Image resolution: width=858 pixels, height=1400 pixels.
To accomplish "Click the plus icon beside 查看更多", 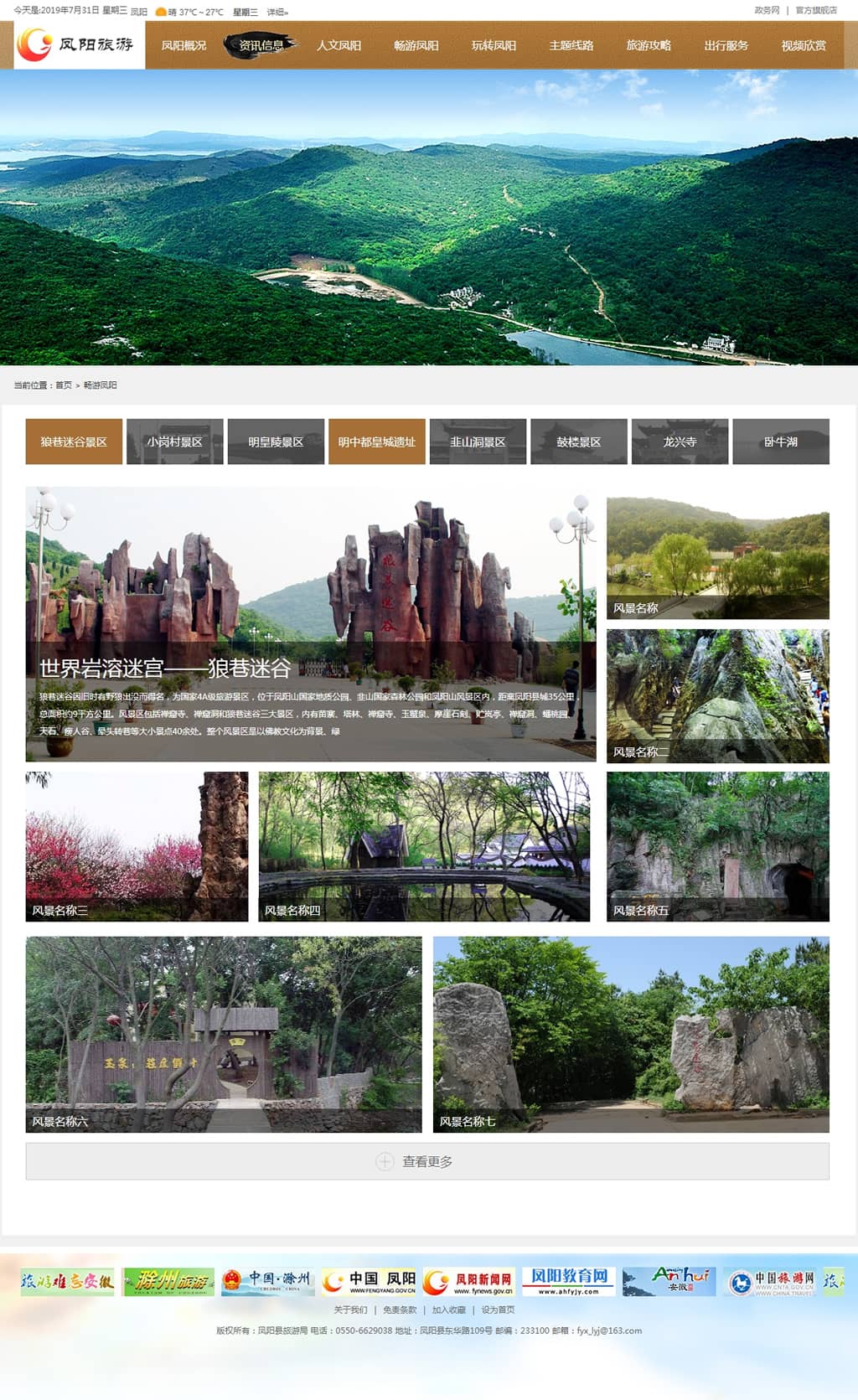I will 385,1161.
